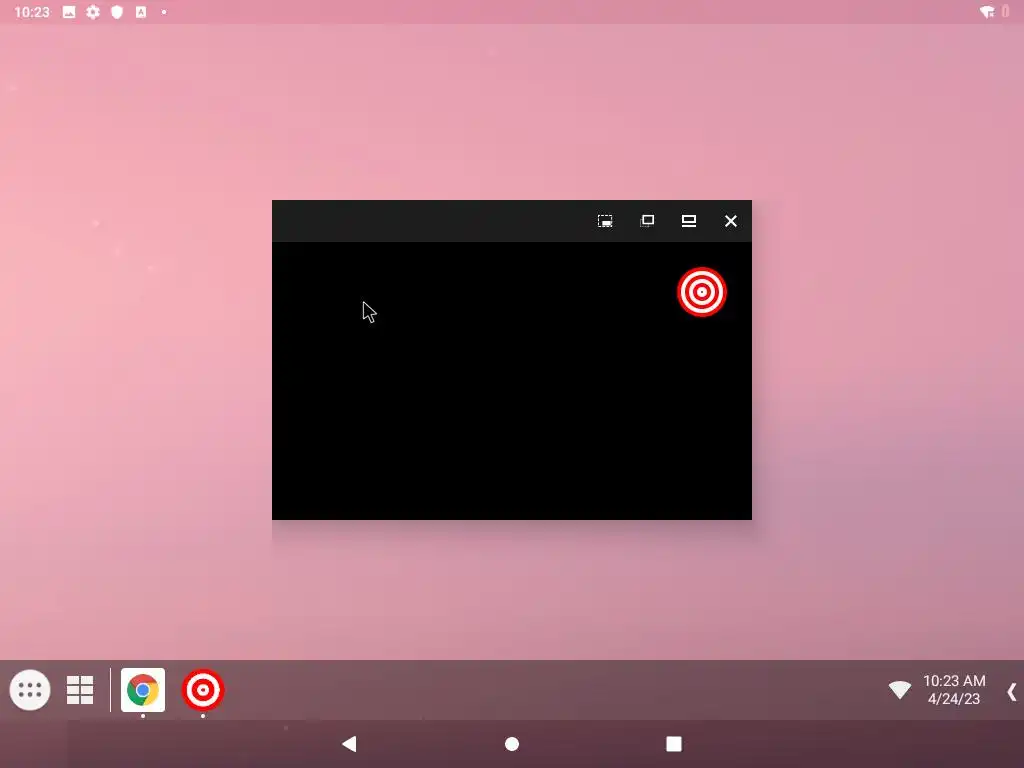Tap the Android home navigation button
Viewport: 1024px width, 768px height.
[x=512, y=744]
